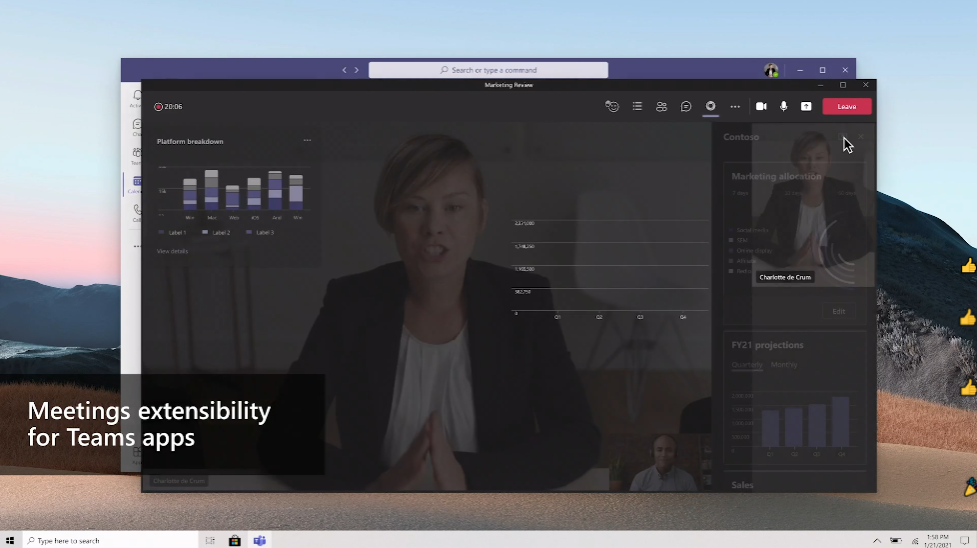Screen dimensions: 977x548
Task: Click the Edit button in Marketing allocation
Action: pyautogui.click(x=838, y=311)
